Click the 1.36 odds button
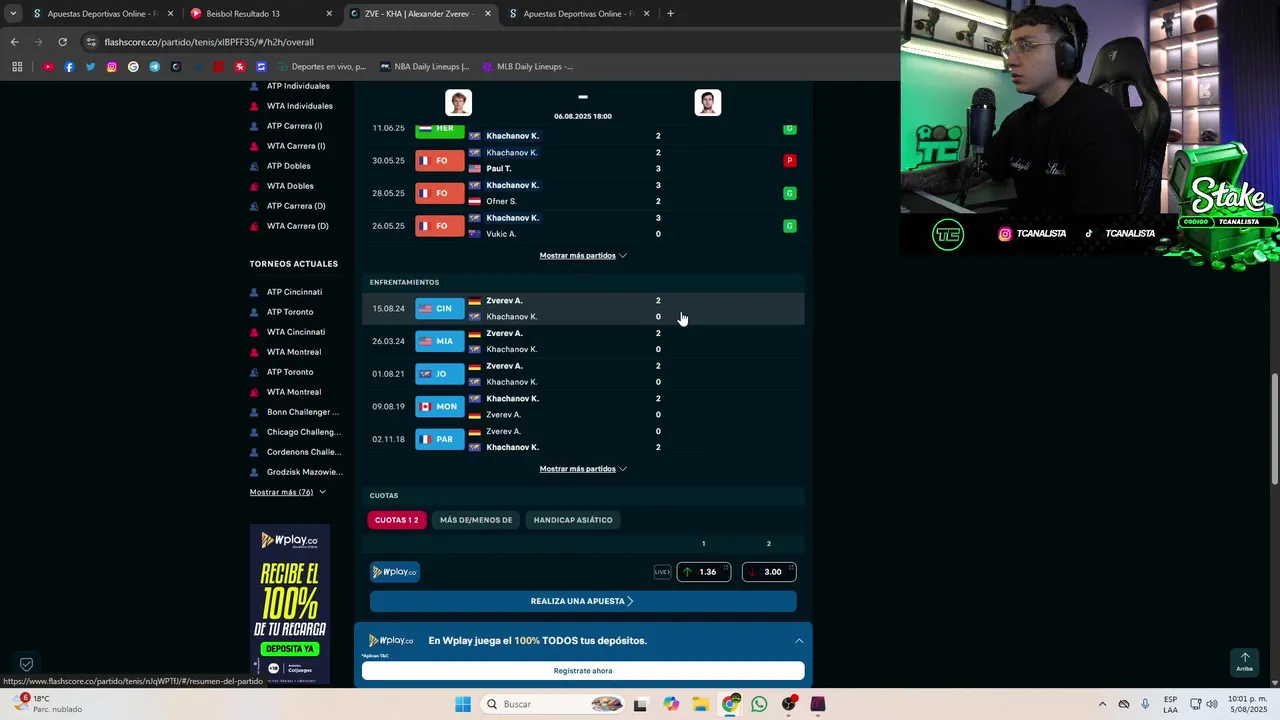 tap(704, 572)
